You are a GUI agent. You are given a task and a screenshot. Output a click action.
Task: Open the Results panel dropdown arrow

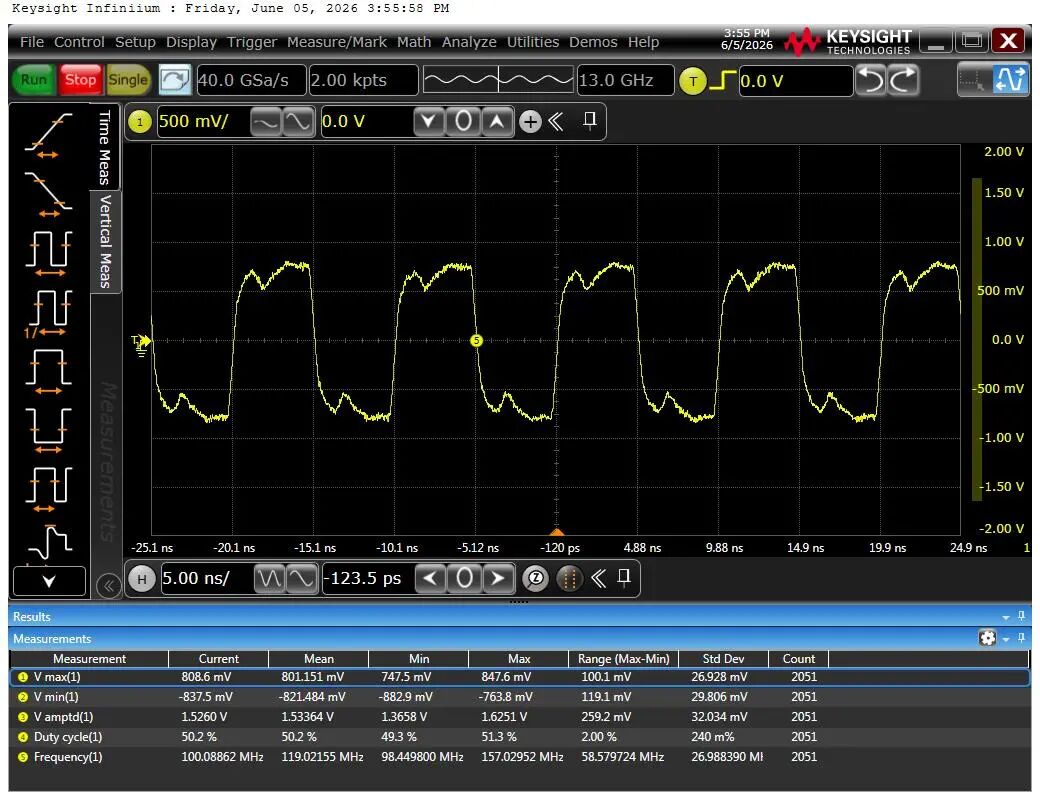pyautogui.click(x=1006, y=617)
